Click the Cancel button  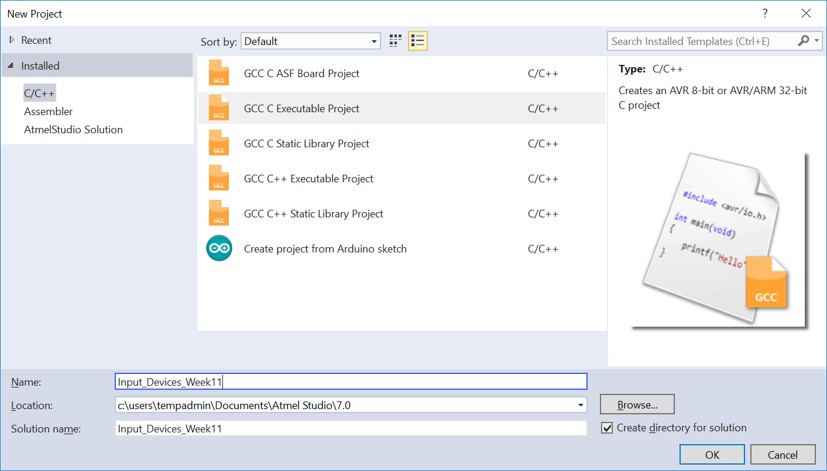pos(783,455)
